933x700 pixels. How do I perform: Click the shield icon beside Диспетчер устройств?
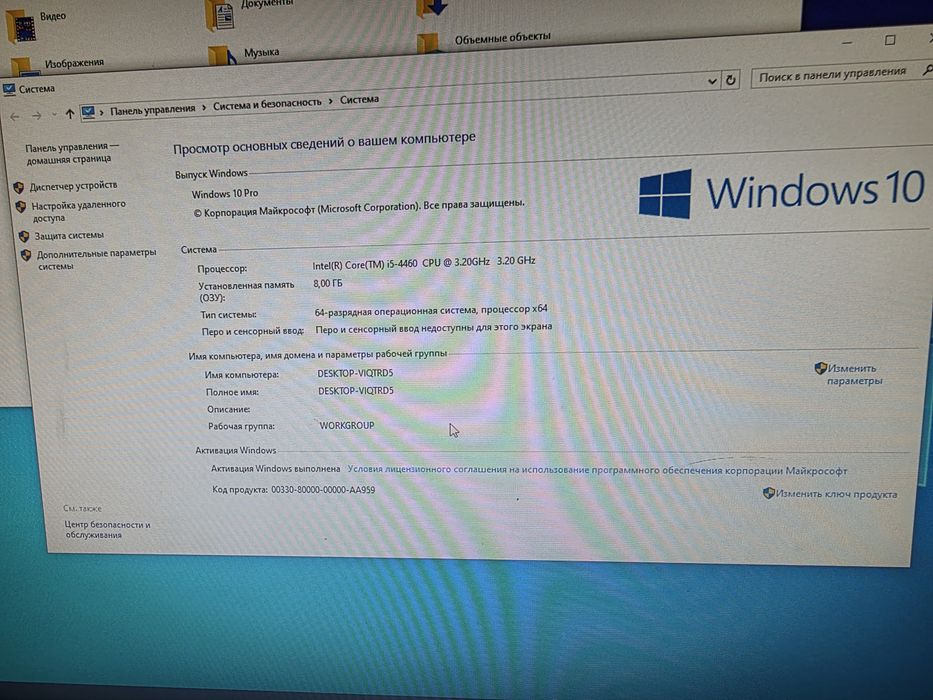[18, 188]
